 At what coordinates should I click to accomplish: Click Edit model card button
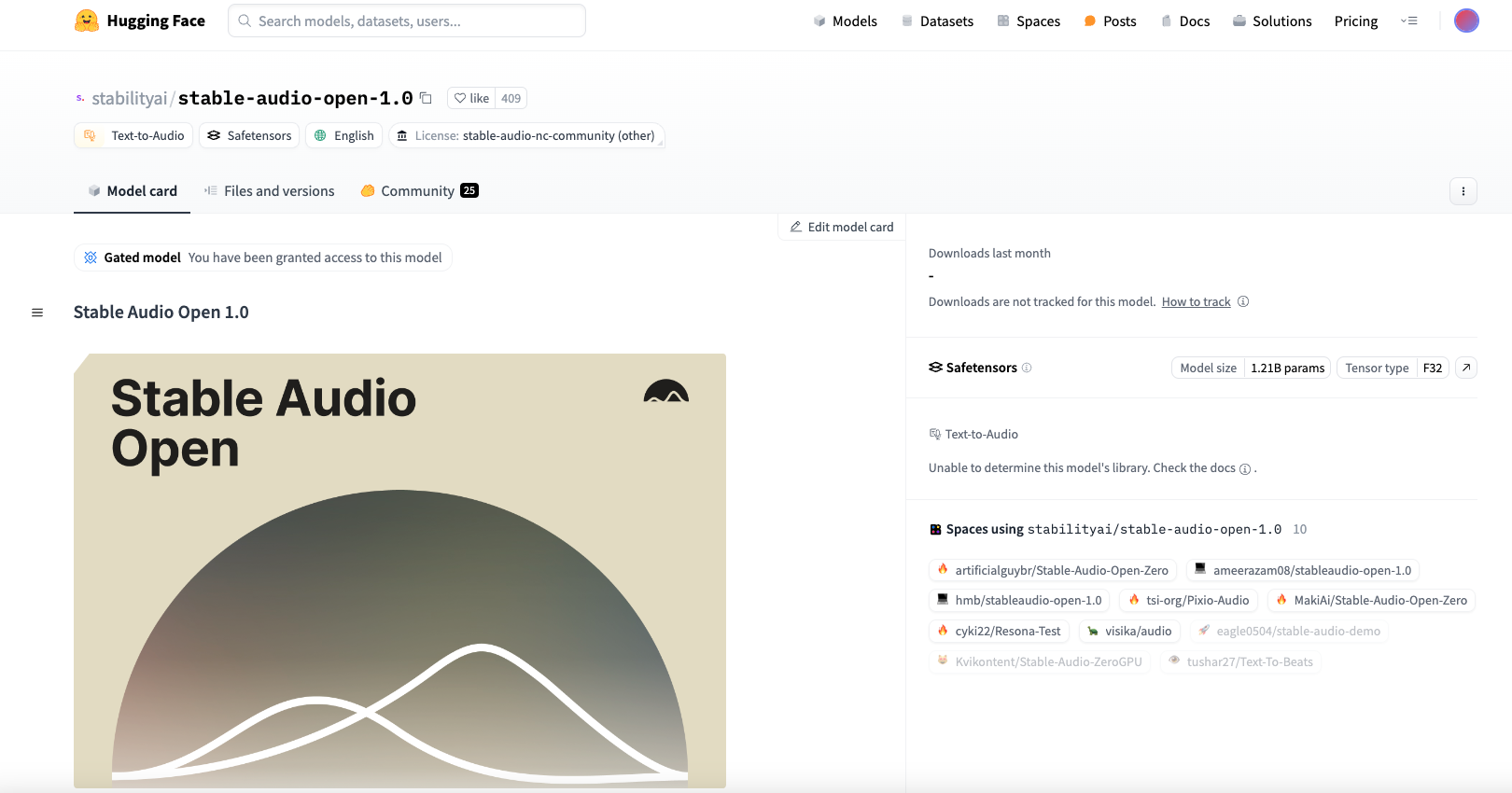coord(842,227)
